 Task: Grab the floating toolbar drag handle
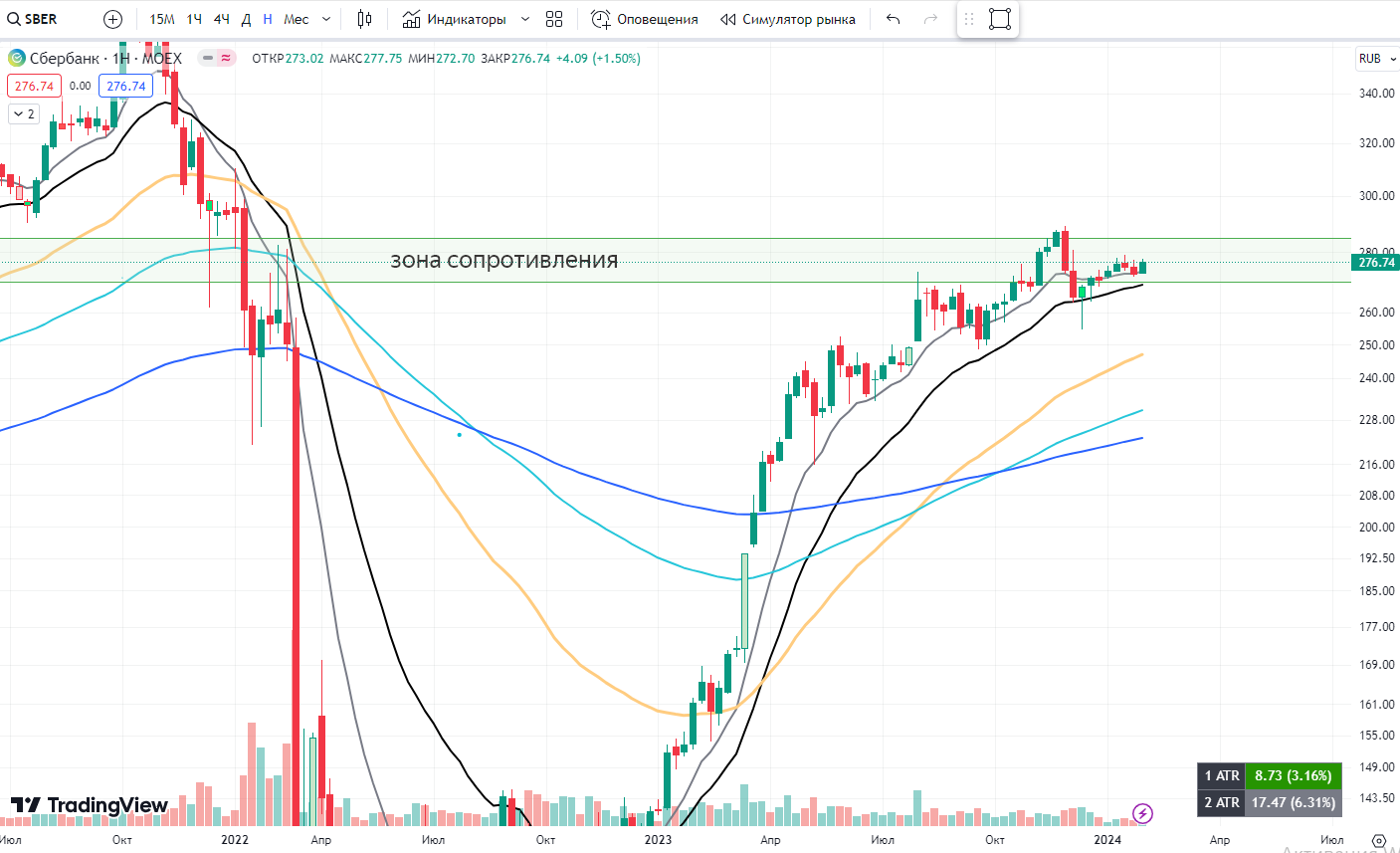point(969,19)
